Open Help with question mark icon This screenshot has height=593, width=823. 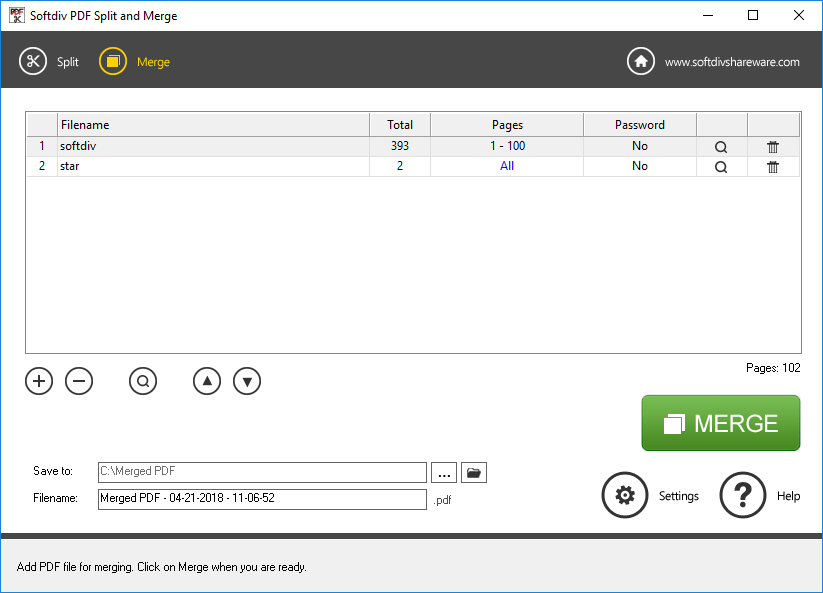743,496
